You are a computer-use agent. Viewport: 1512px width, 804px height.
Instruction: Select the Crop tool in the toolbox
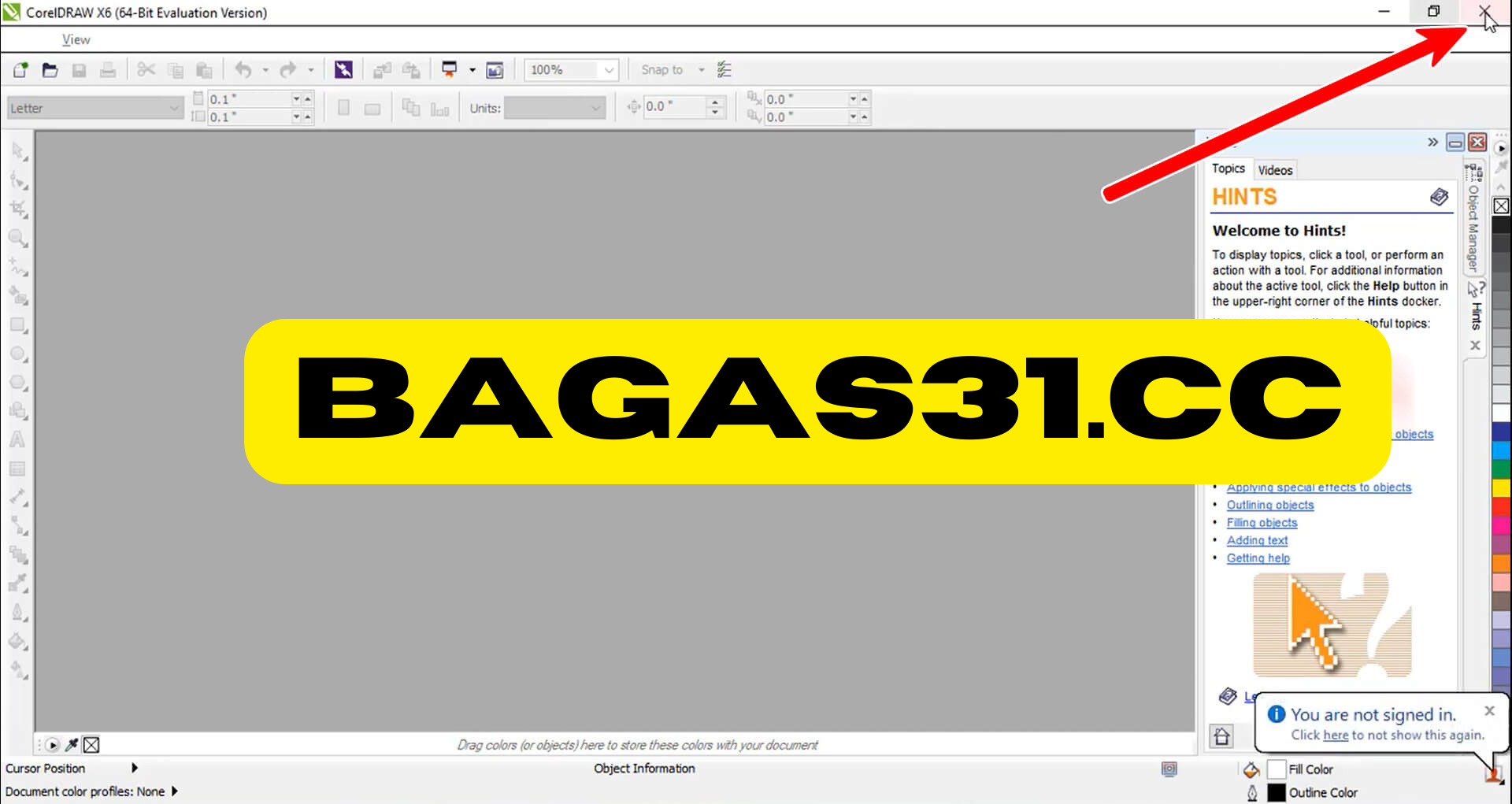tap(18, 209)
